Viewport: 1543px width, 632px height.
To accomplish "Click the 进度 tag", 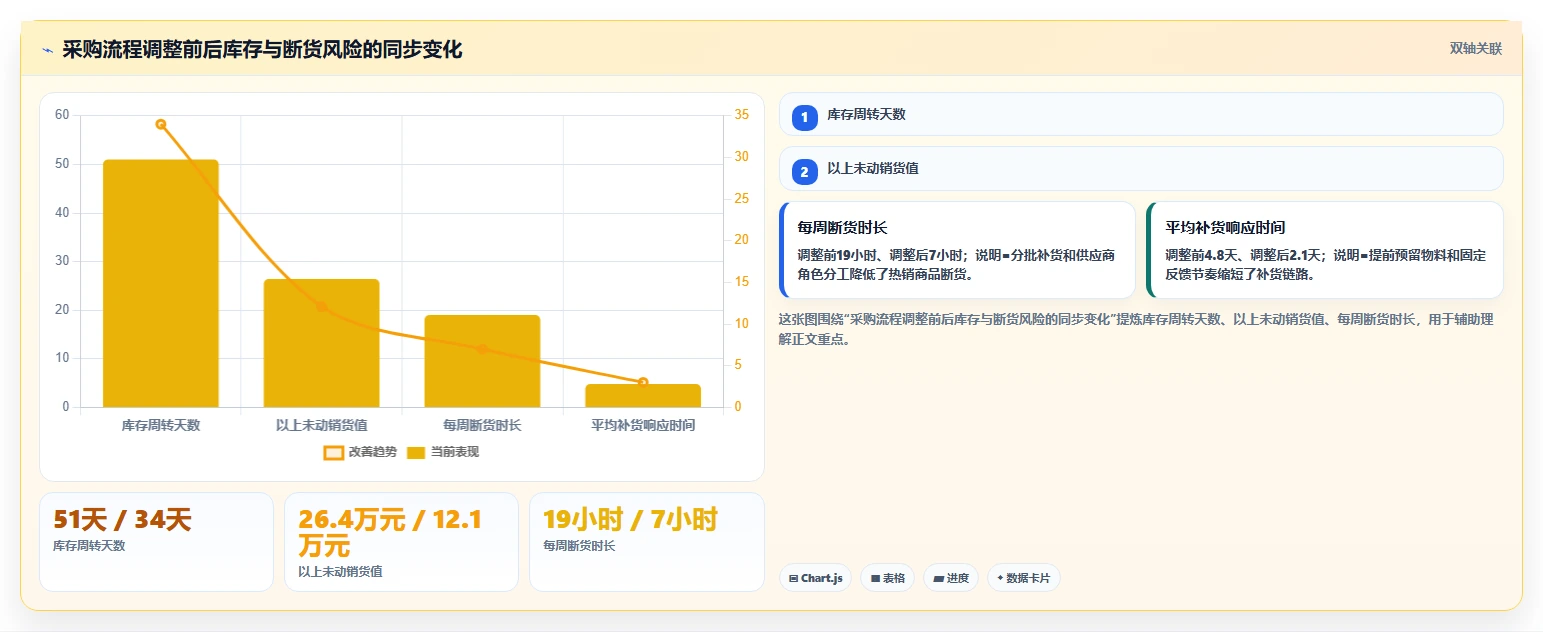I will pyautogui.click(x=951, y=578).
